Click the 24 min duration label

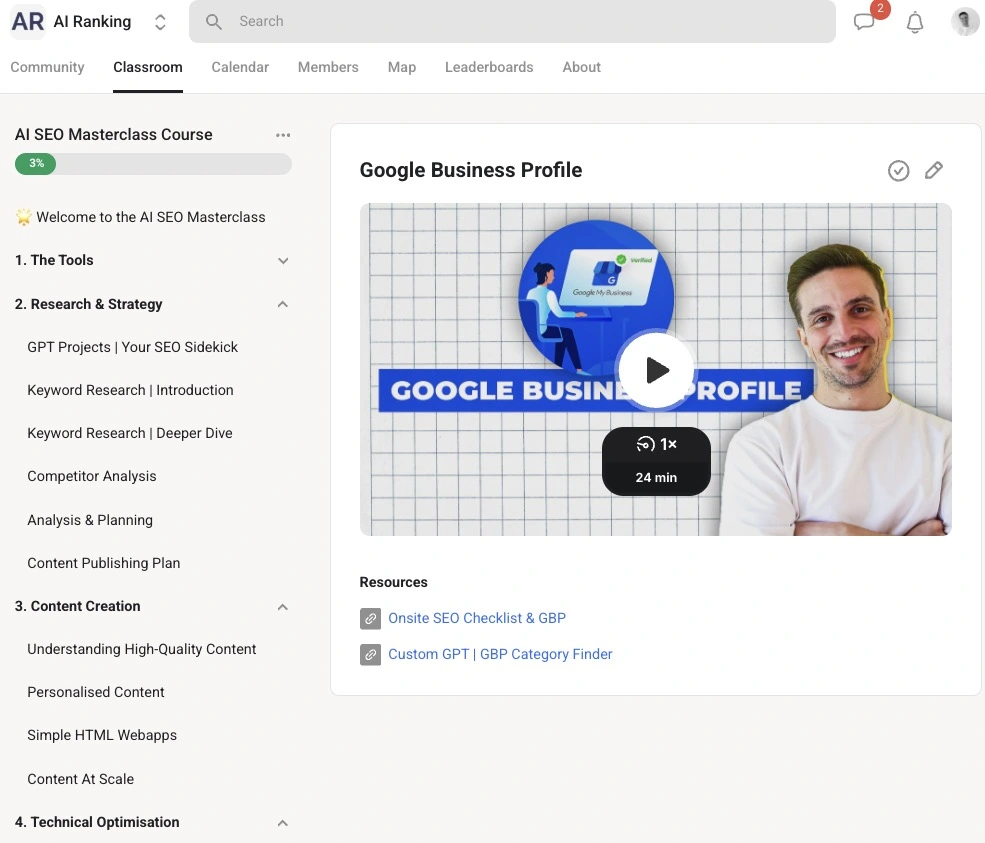click(x=656, y=478)
